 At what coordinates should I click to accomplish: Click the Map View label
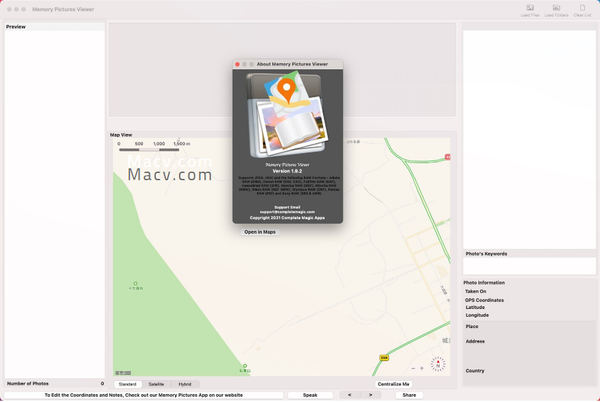click(x=121, y=135)
